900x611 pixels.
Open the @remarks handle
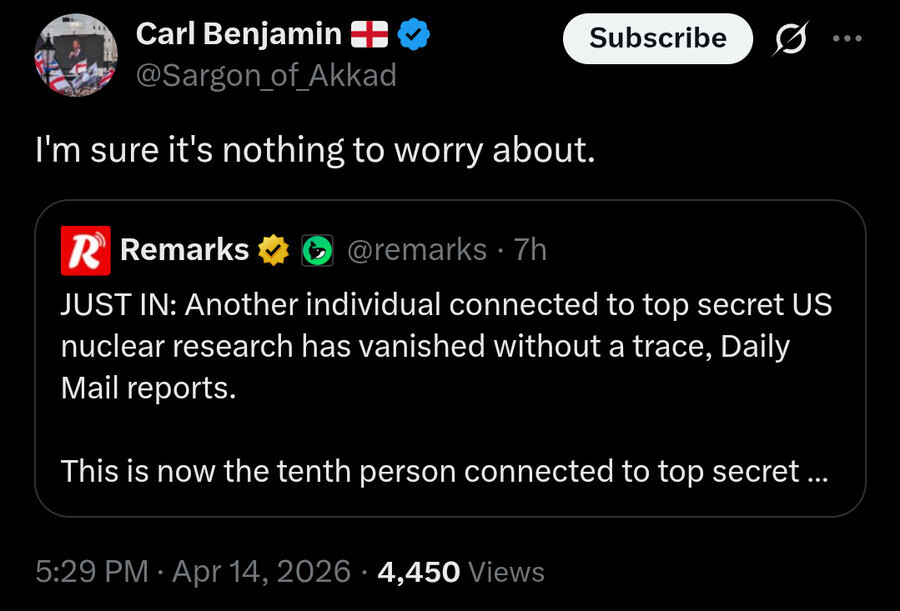[417, 250]
